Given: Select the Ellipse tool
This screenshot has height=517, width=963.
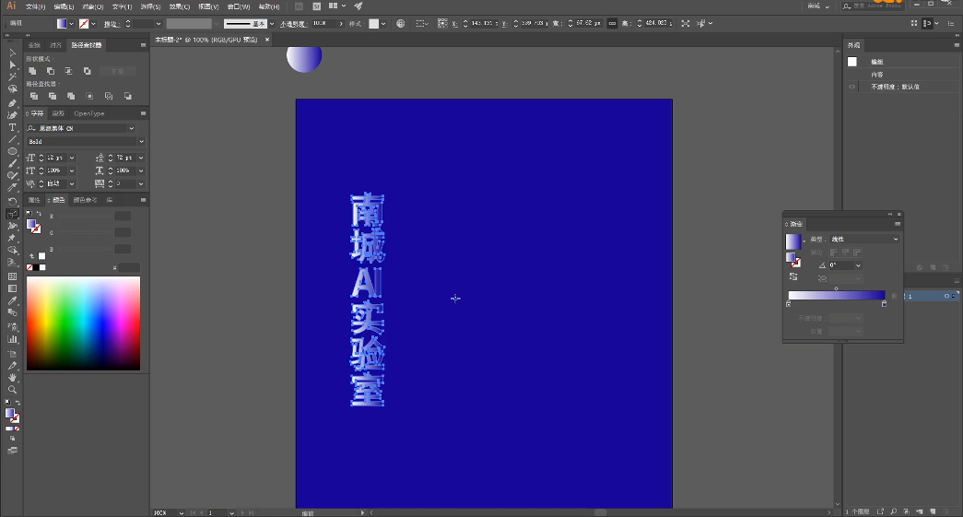Looking at the screenshot, I should tap(12, 151).
